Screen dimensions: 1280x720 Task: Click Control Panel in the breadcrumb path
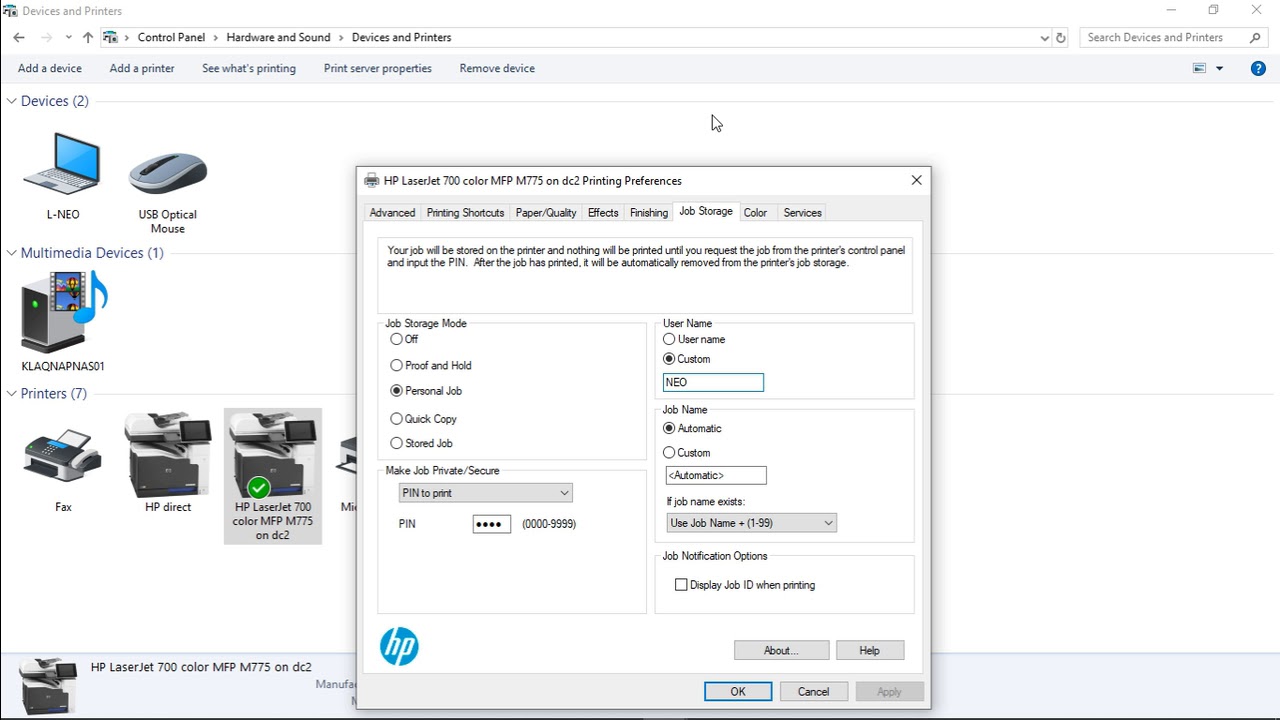(171, 37)
